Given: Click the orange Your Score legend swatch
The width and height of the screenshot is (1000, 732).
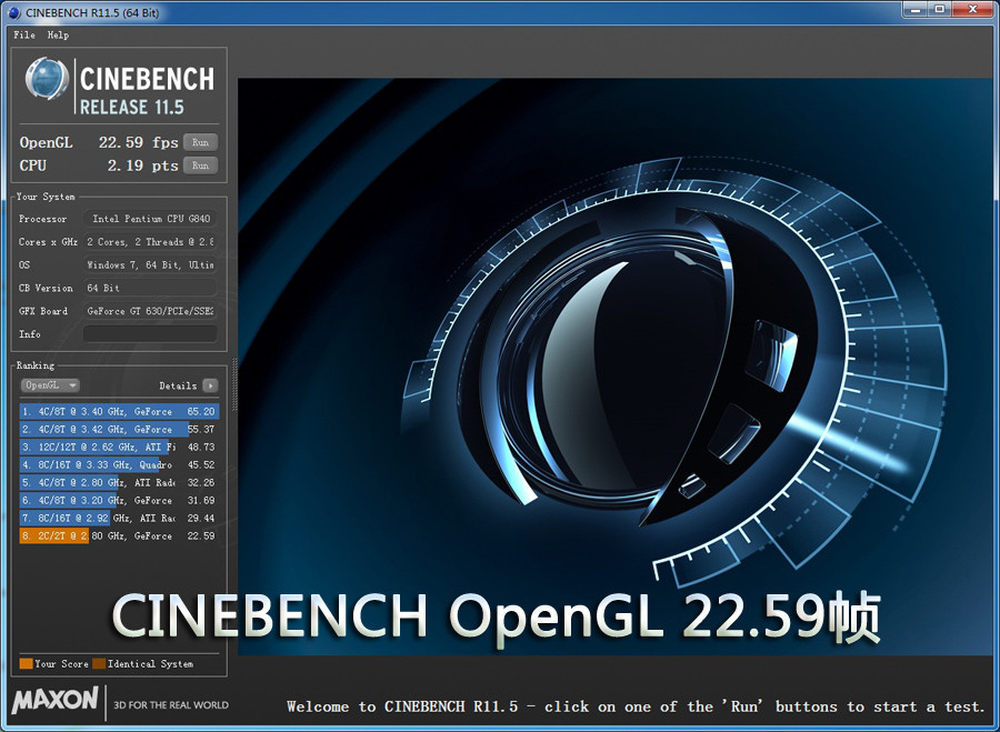Looking at the screenshot, I should click(26, 663).
